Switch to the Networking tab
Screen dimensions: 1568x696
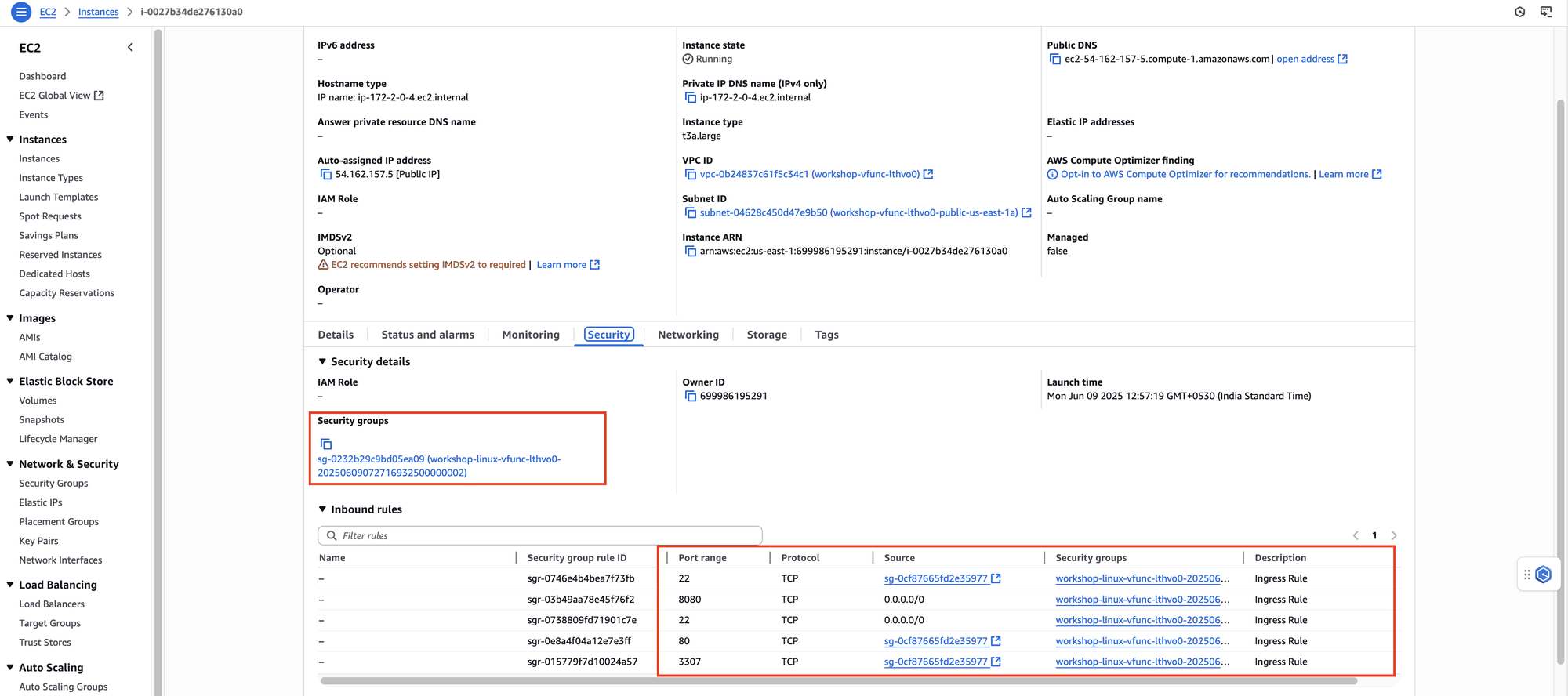688,335
